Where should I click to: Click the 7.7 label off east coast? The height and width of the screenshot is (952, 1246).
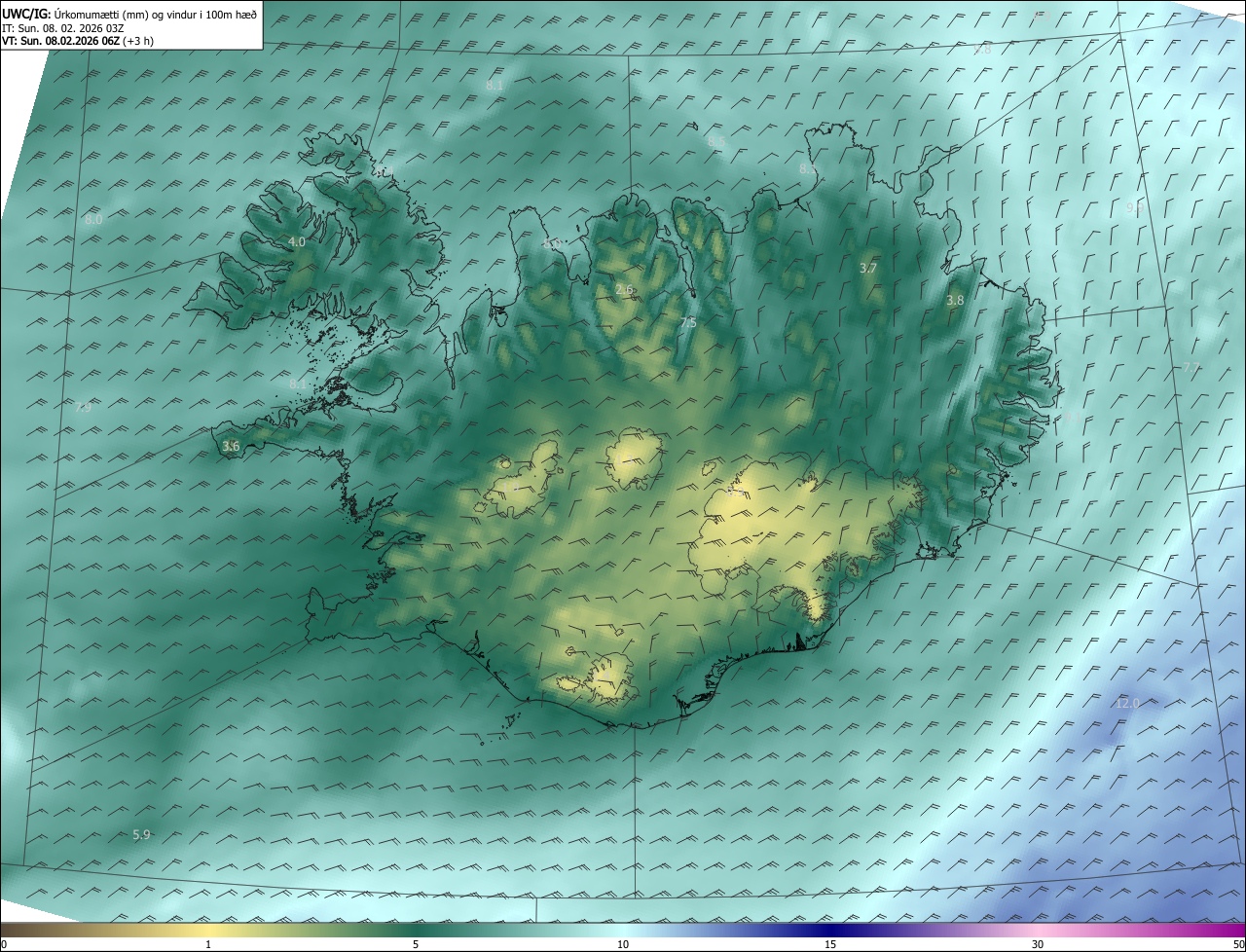click(x=1191, y=368)
